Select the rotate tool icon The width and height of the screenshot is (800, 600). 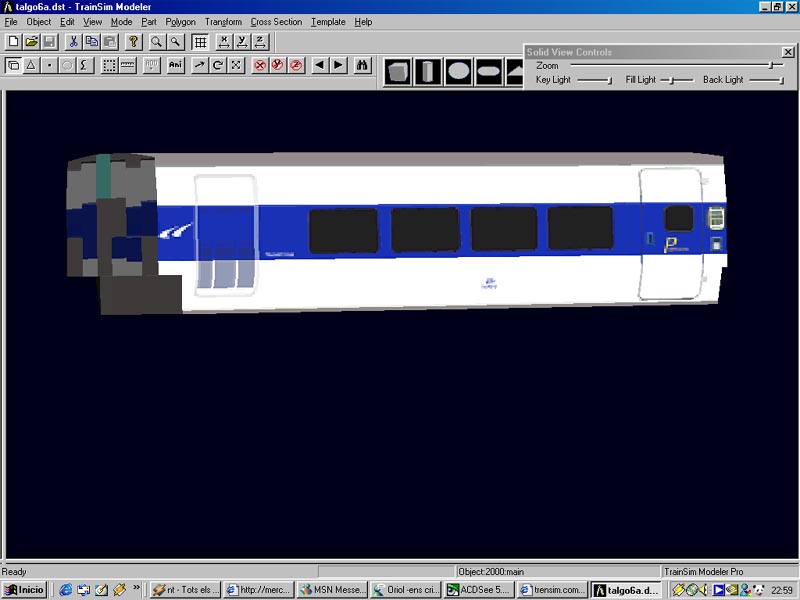pos(218,65)
